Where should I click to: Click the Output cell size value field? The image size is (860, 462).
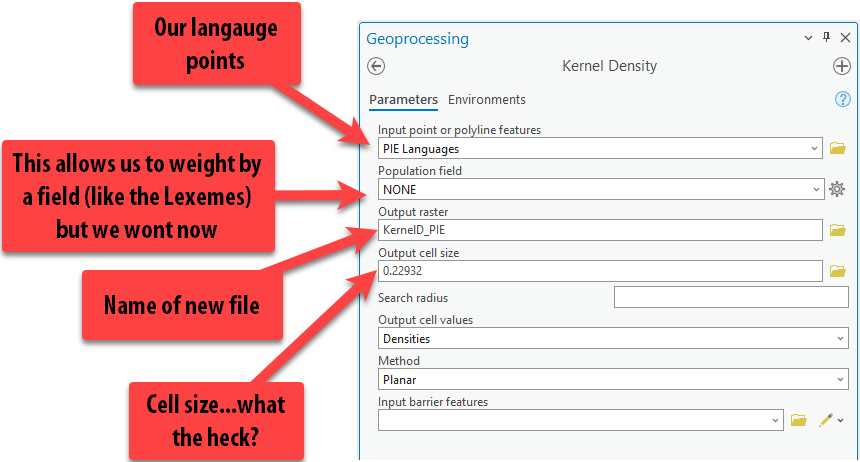598,271
